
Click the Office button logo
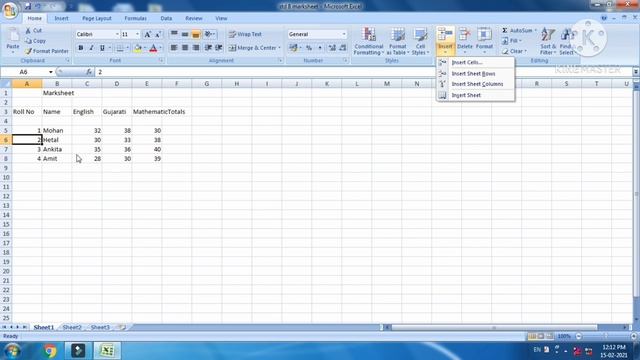click(x=10, y=10)
